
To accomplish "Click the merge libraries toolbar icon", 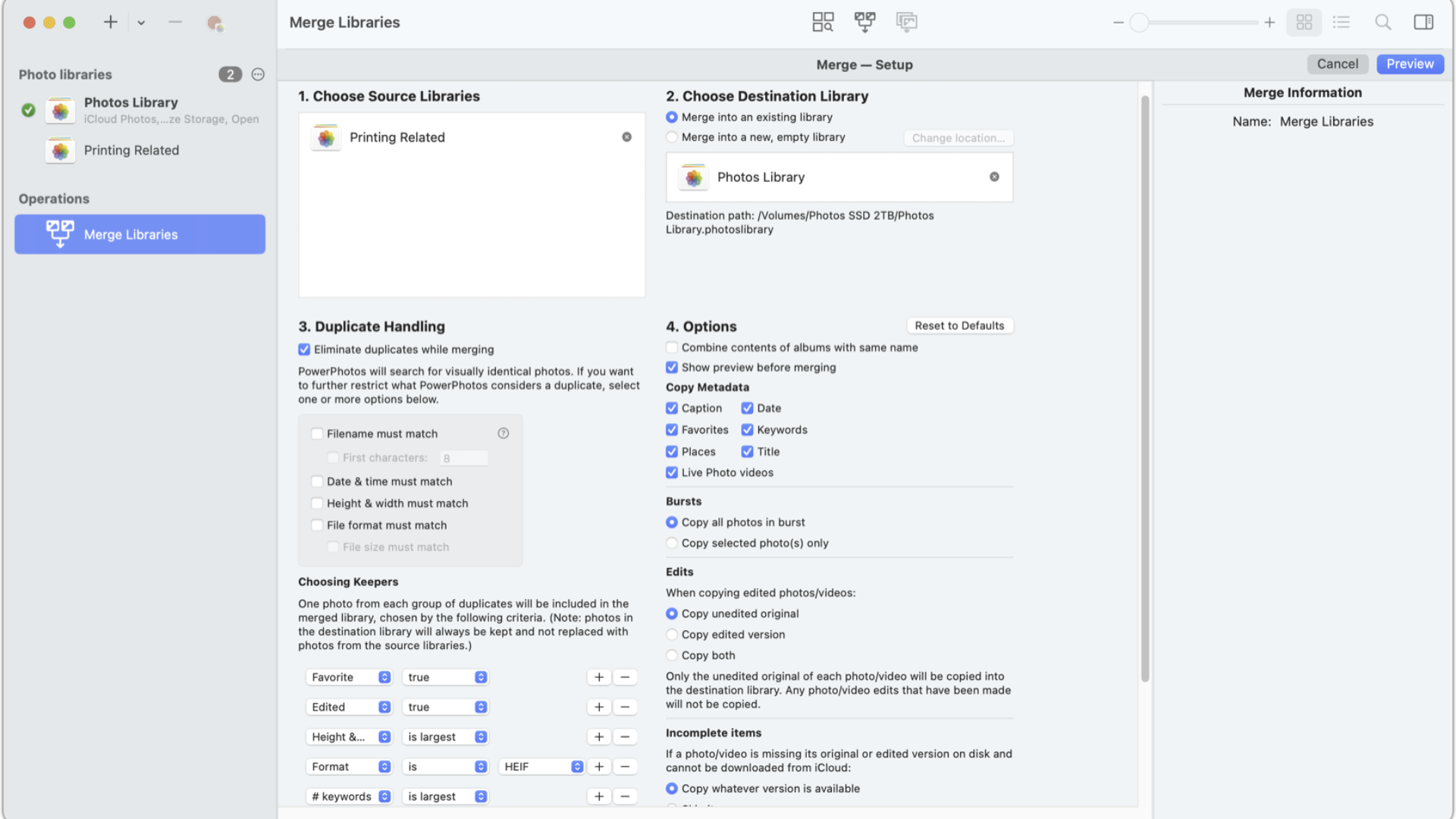I will (864, 22).
